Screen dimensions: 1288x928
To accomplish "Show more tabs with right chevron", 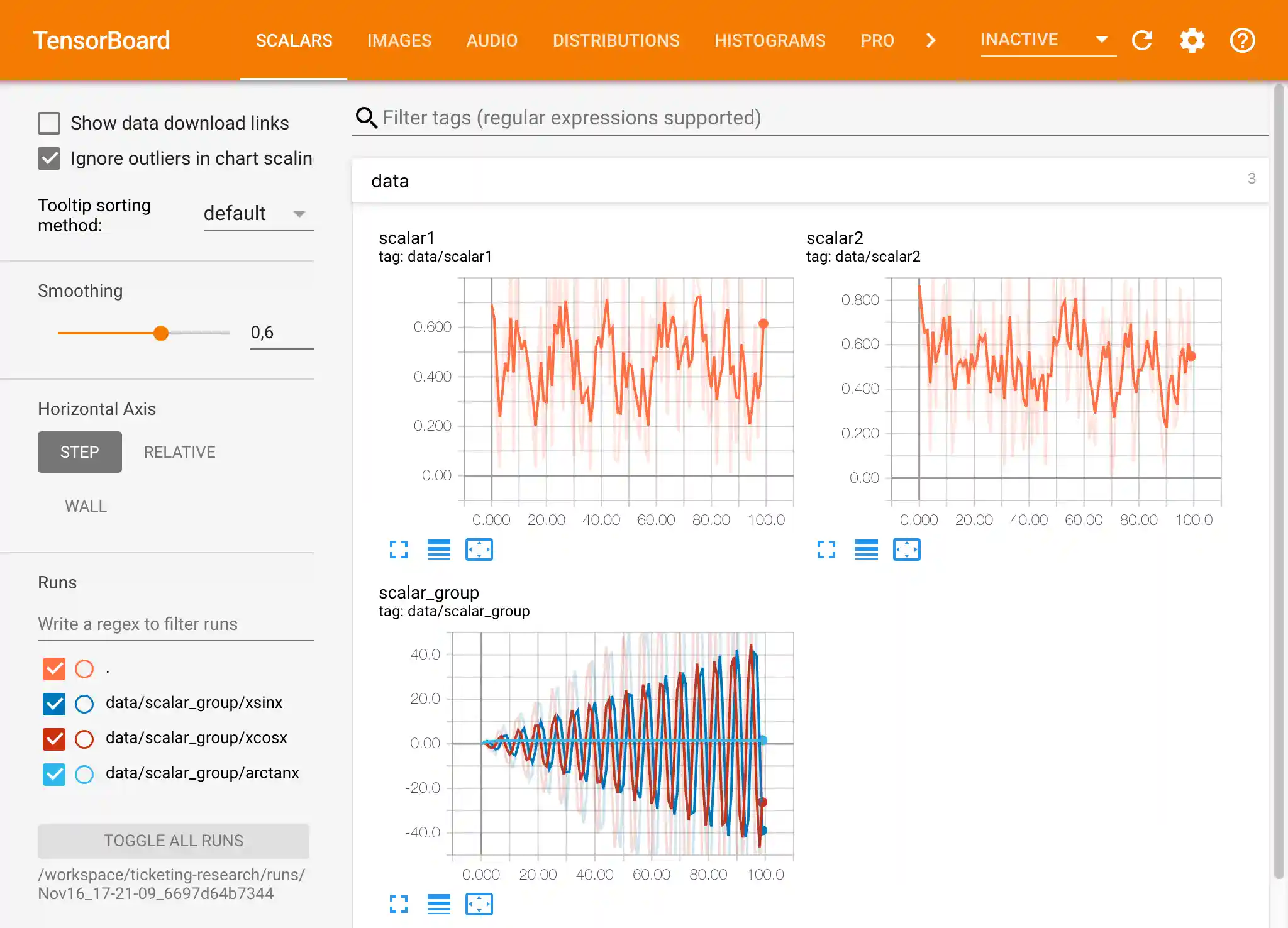I will (x=931, y=40).
